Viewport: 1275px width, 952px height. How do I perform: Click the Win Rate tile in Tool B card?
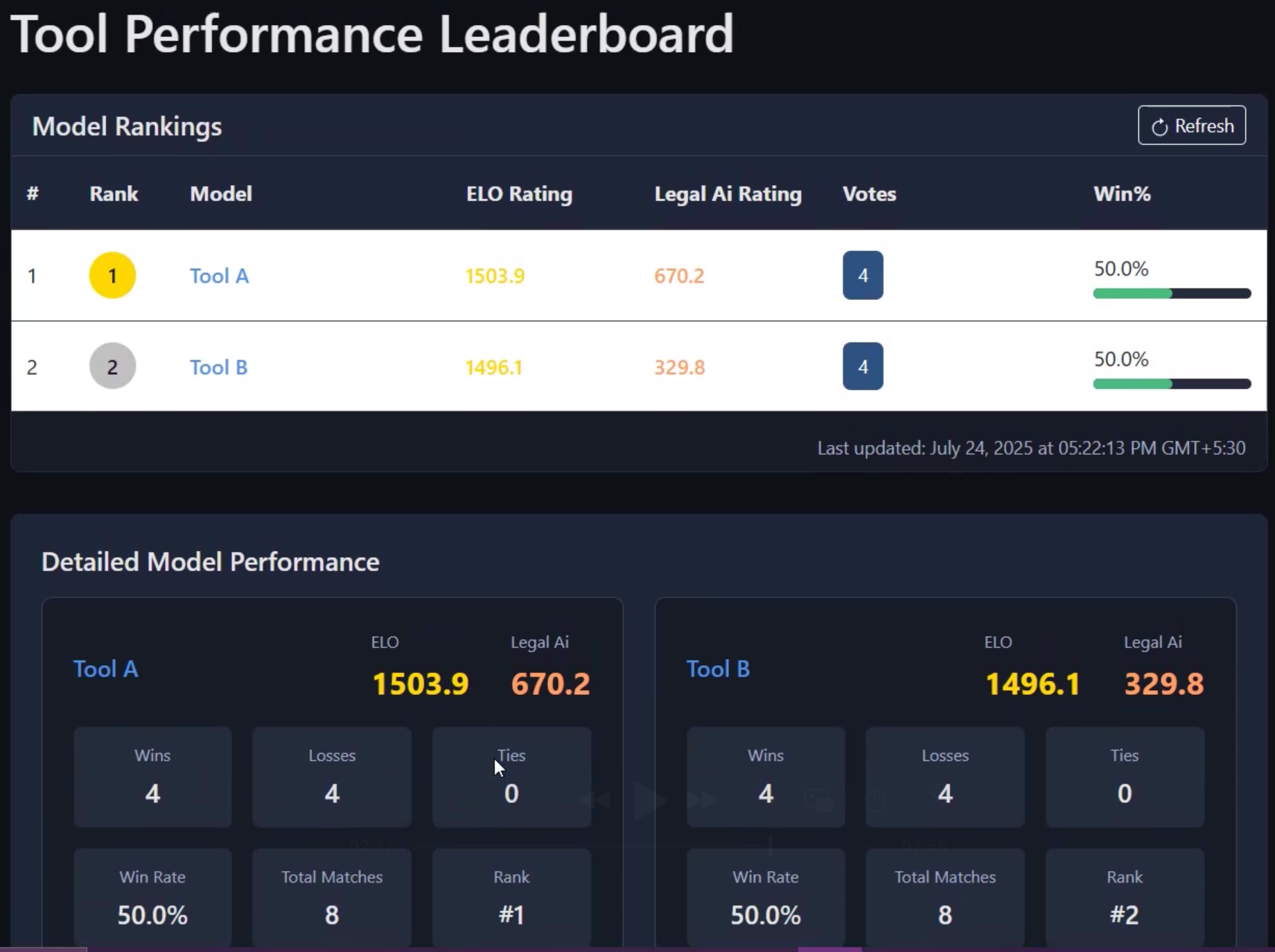[x=766, y=898]
